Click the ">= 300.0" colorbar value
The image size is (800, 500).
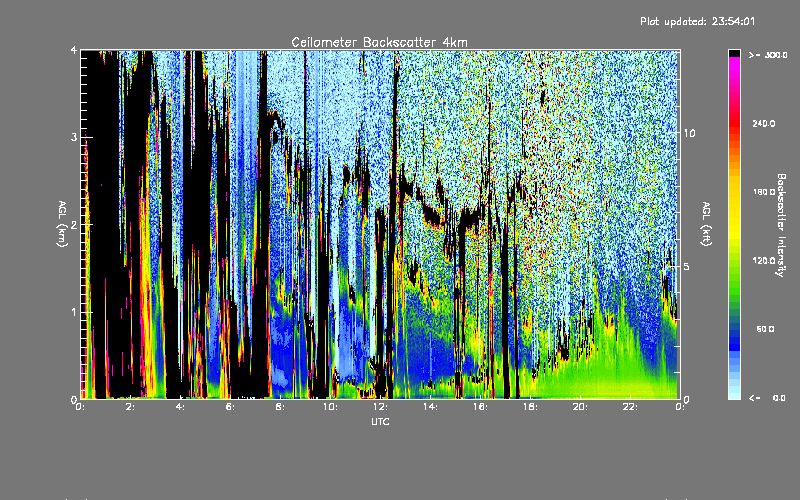(768, 55)
